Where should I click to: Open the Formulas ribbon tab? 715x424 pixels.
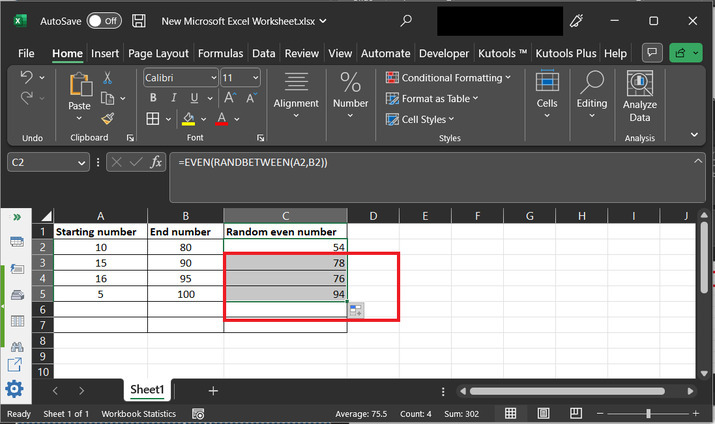point(220,53)
